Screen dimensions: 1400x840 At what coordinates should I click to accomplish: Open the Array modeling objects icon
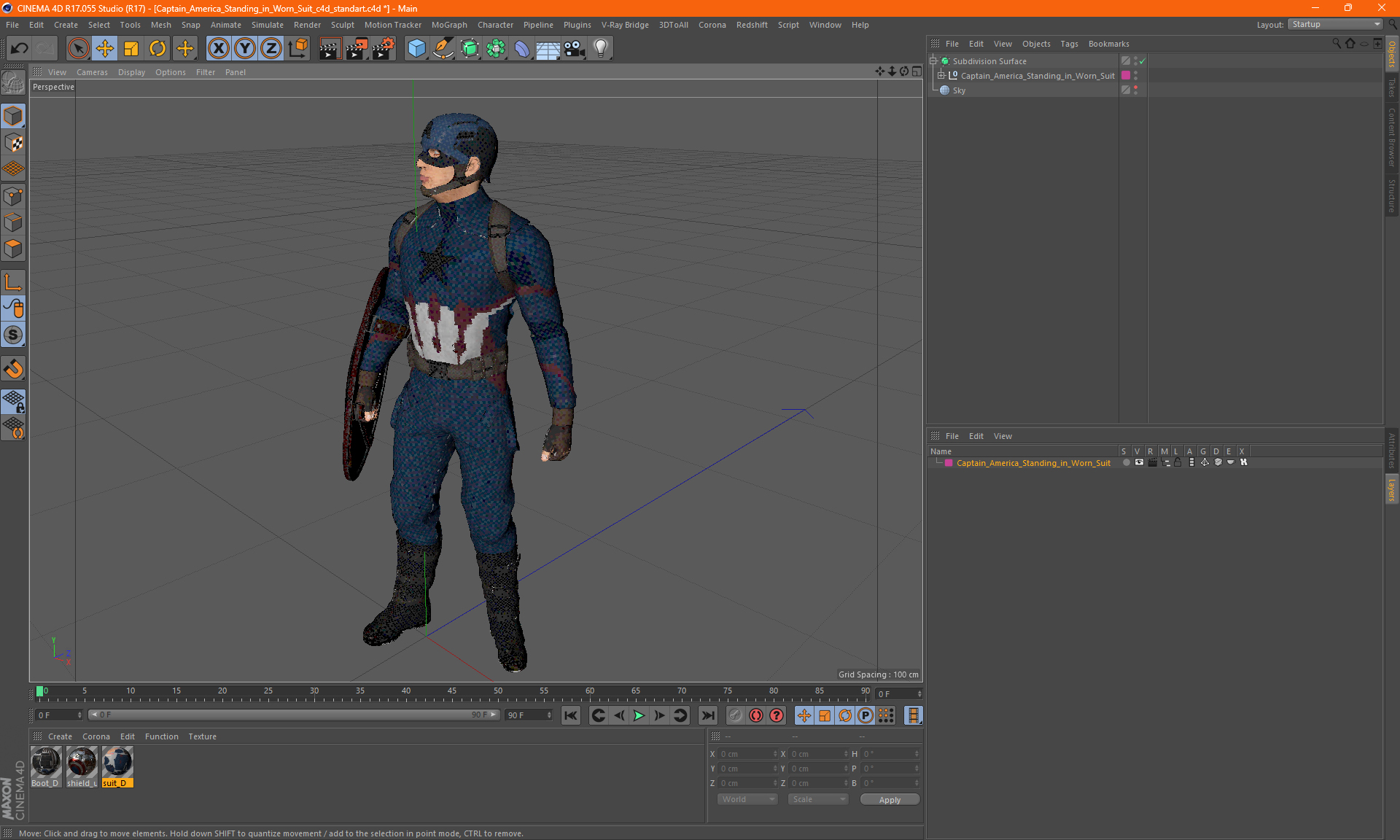click(x=496, y=49)
